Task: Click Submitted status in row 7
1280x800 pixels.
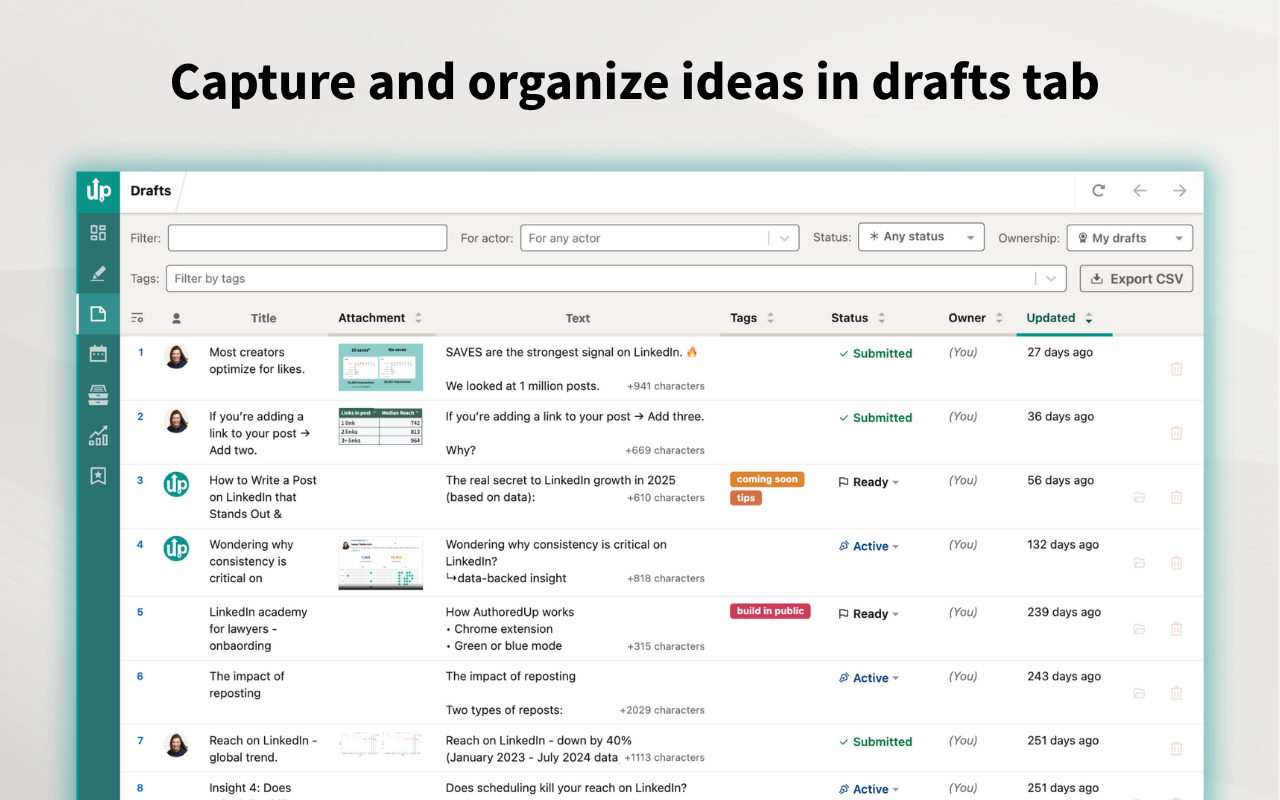Action: 875,742
